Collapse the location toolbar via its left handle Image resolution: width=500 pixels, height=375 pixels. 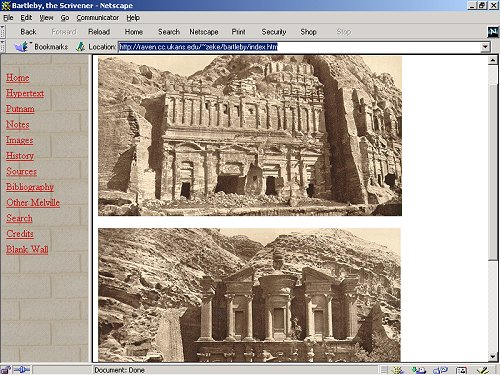coord(3,47)
